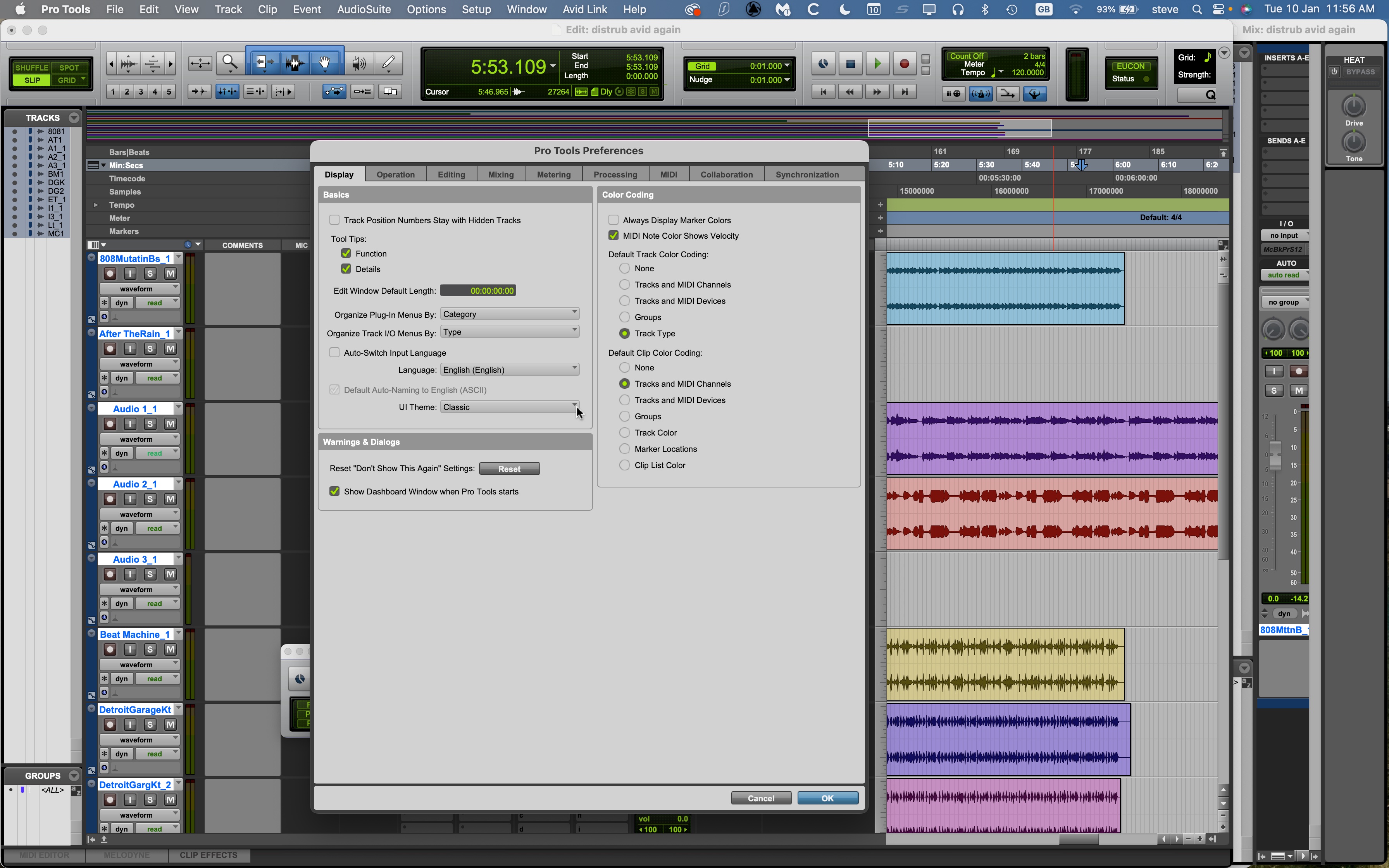Enable Auto-Switch Input Language
Screen dimensions: 1389x868
point(334,352)
